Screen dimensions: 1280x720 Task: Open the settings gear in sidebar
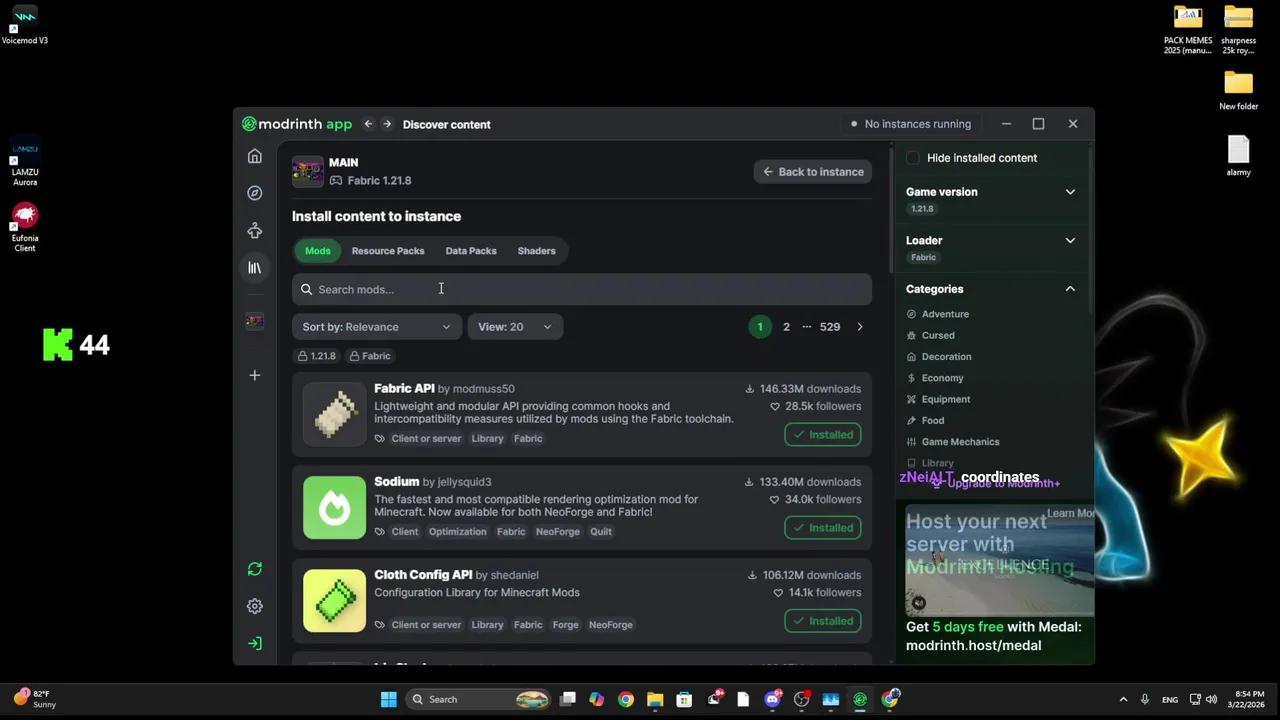coord(255,606)
